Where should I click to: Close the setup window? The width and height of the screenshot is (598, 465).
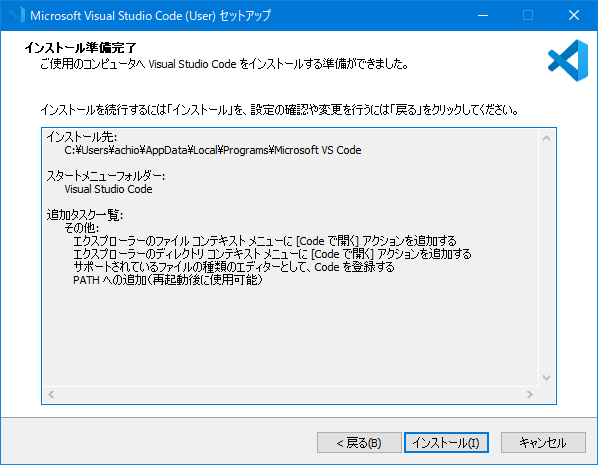tap(574, 15)
